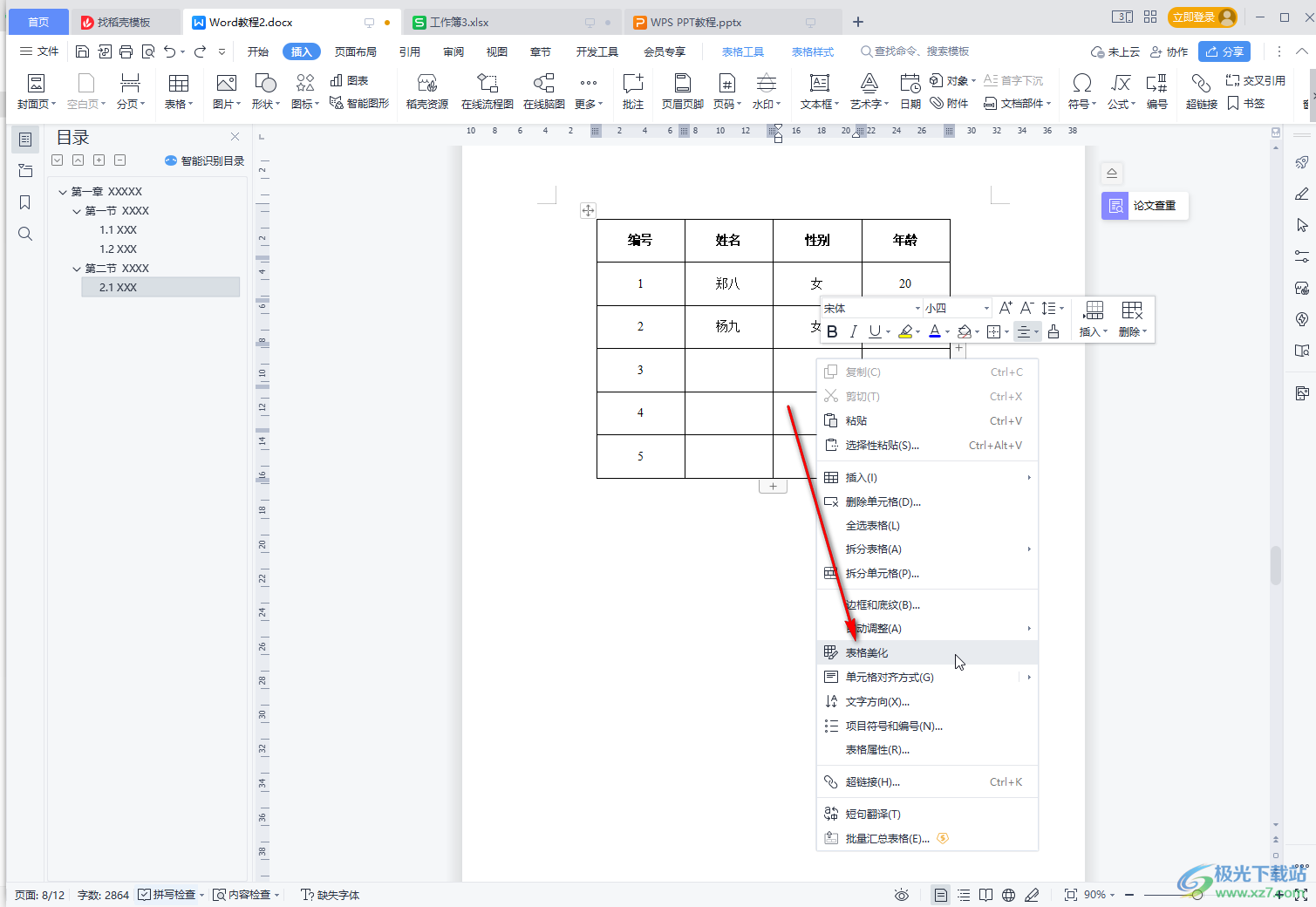Click the 查找命令、搜索模板 search field
Image resolution: width=1316 pixels, height=907 pixels.
(x=915, y=51)
